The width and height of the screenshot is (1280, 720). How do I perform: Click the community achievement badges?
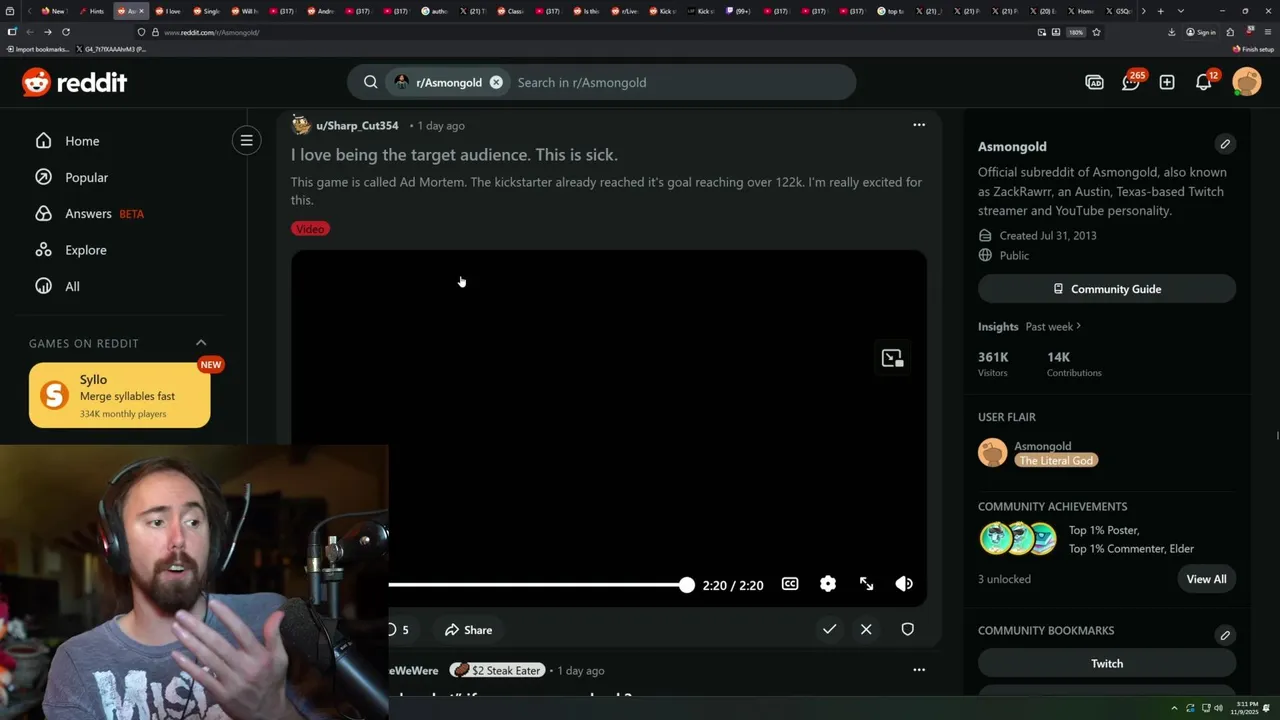1018,538
